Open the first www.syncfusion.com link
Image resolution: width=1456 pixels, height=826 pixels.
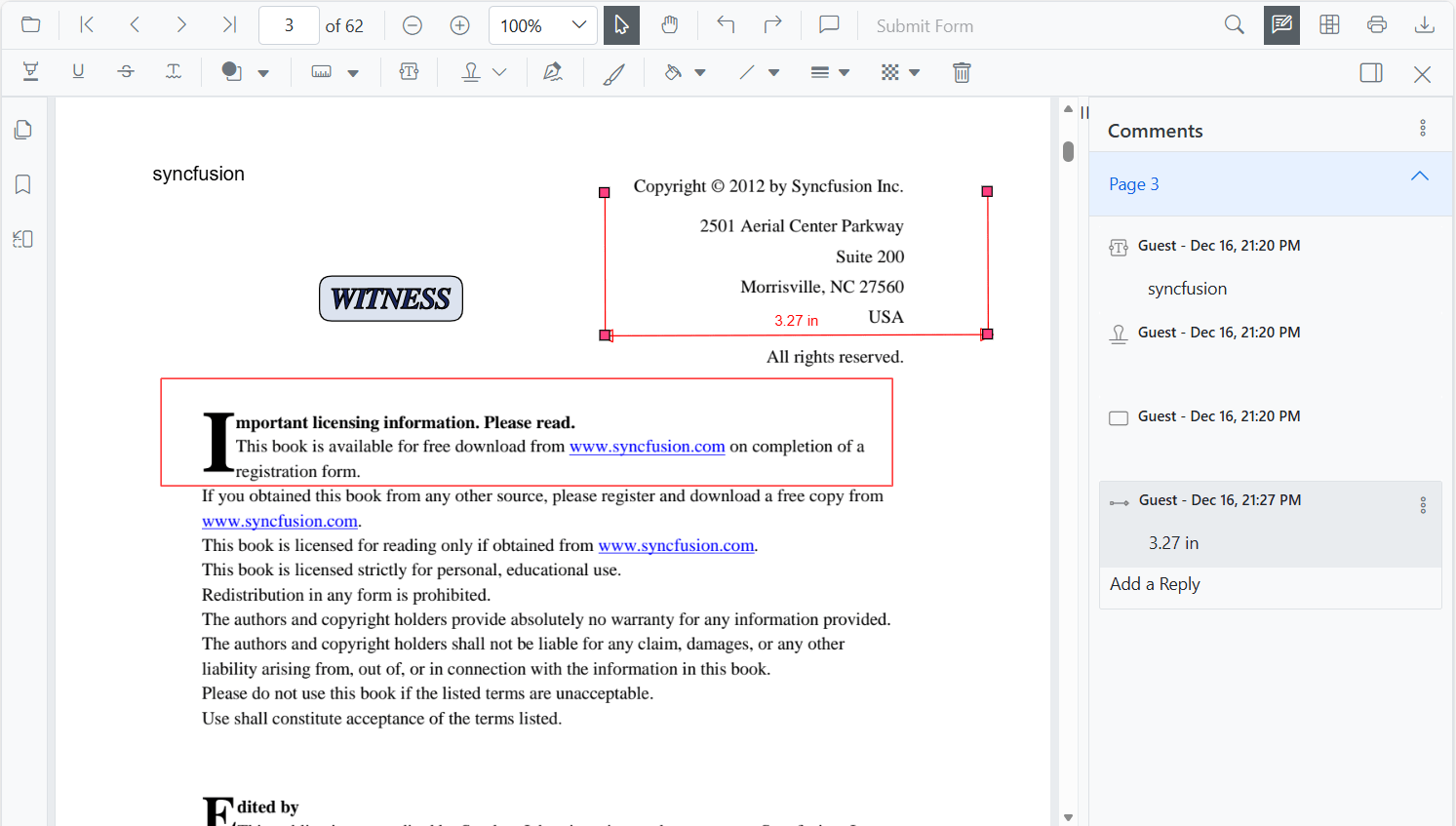click(647, 447)
